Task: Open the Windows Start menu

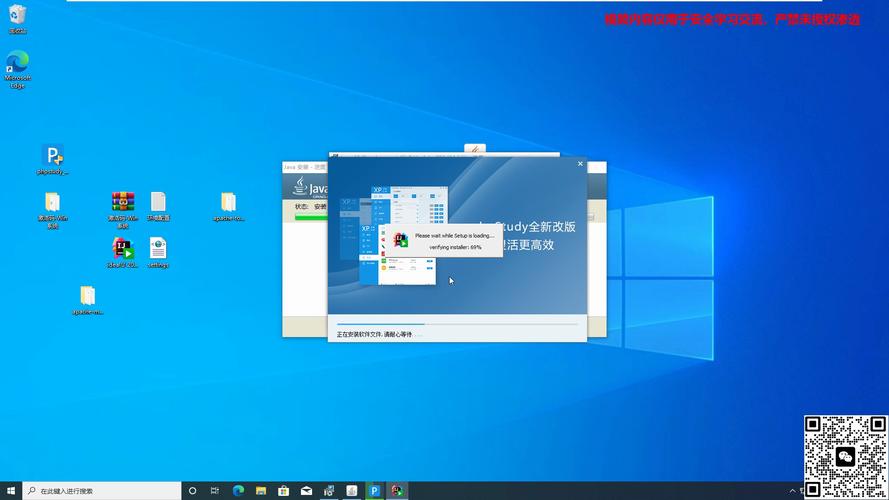Action: 11,491
